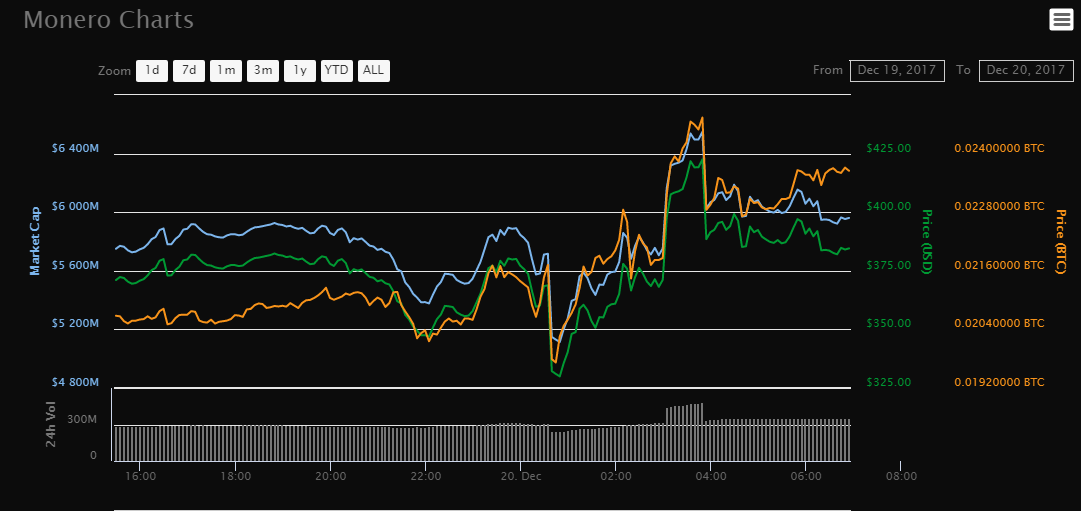Viewport: 1081px width, 511px height.
Task: Click the $325.00 USD price label
Action: point(889,382)
